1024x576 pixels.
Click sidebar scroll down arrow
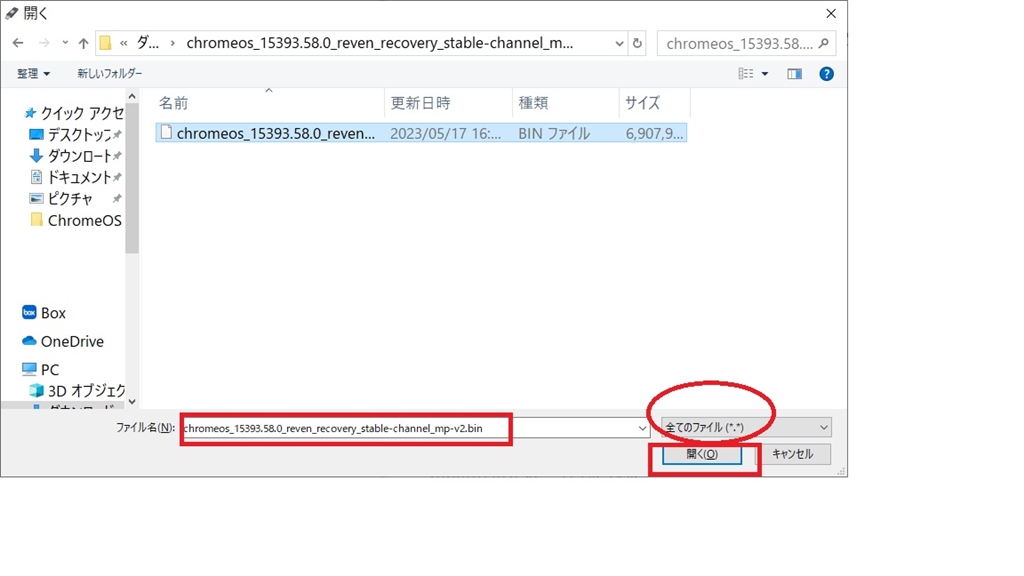tap(132, 402)
